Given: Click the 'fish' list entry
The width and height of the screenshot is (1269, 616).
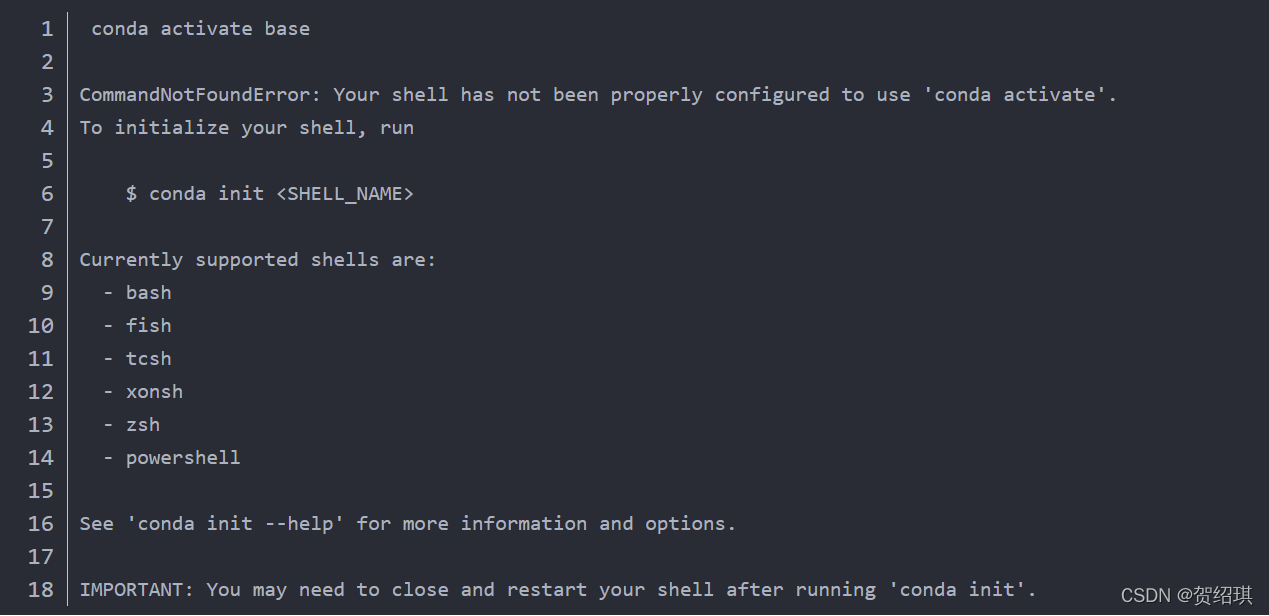Looking at the screenshot, I should pyautogui.click(x=149, y=326).
